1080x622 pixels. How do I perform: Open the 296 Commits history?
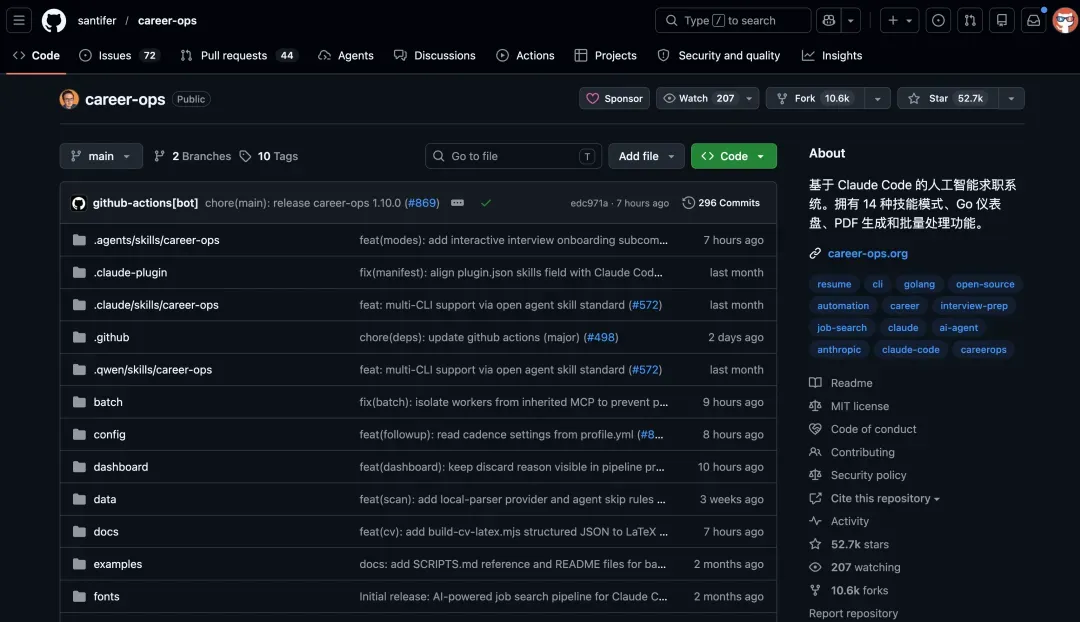point(720,203)
